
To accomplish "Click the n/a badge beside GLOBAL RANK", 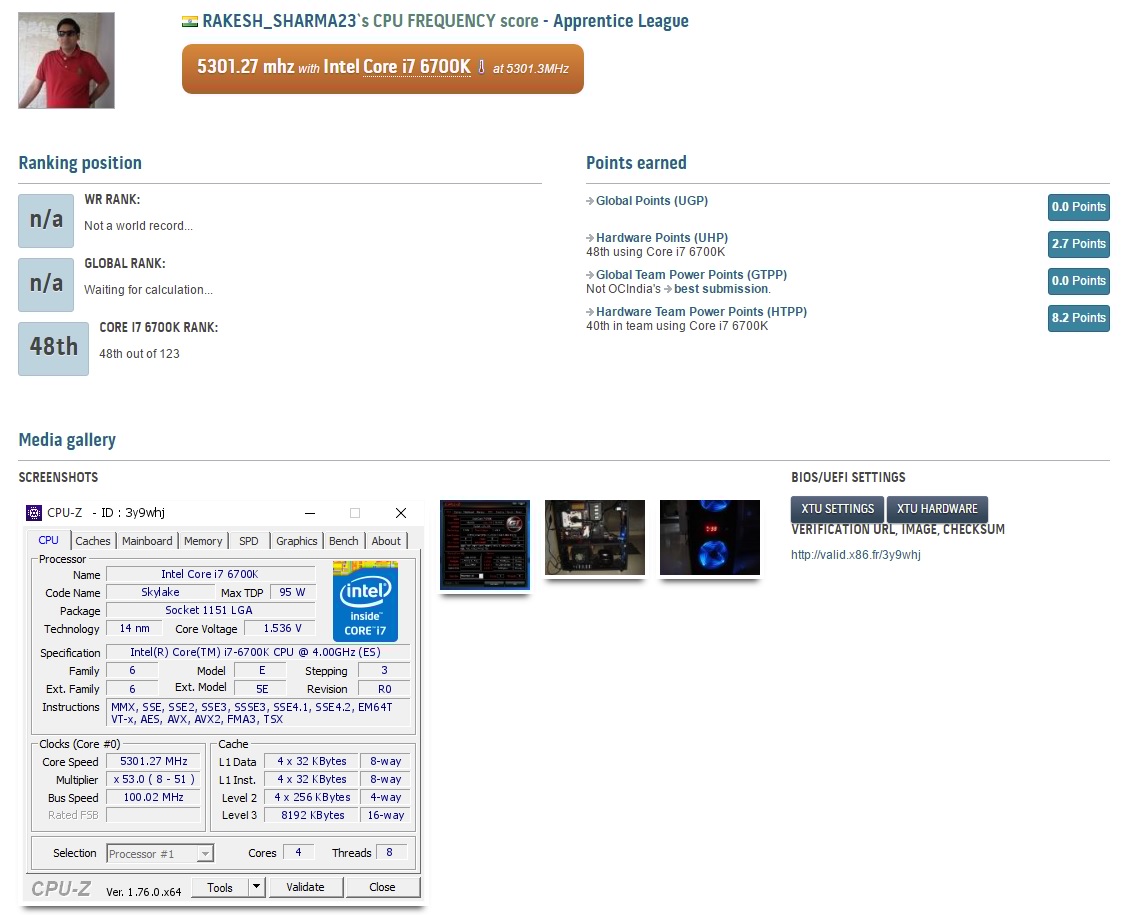I will [46, 284].
